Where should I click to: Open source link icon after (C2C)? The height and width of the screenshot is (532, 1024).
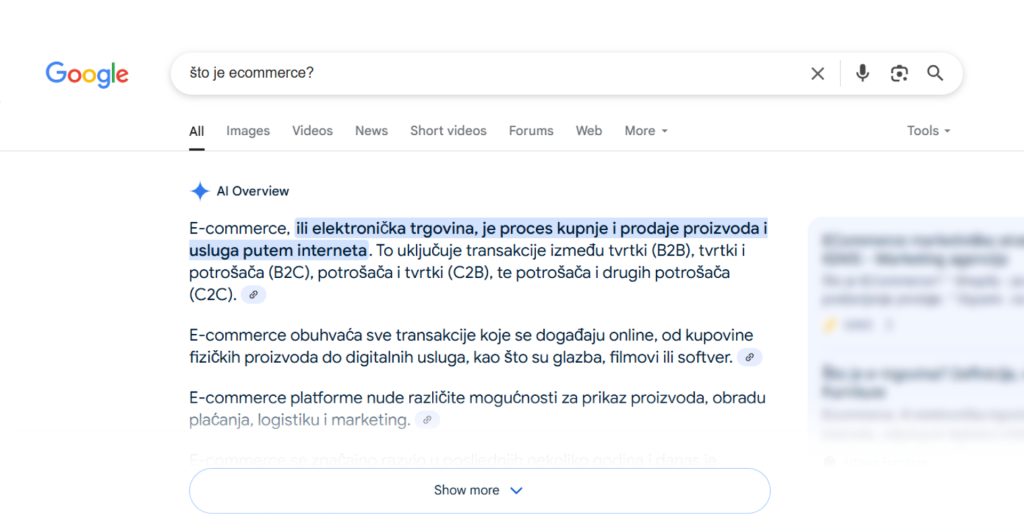click(253, 294)
